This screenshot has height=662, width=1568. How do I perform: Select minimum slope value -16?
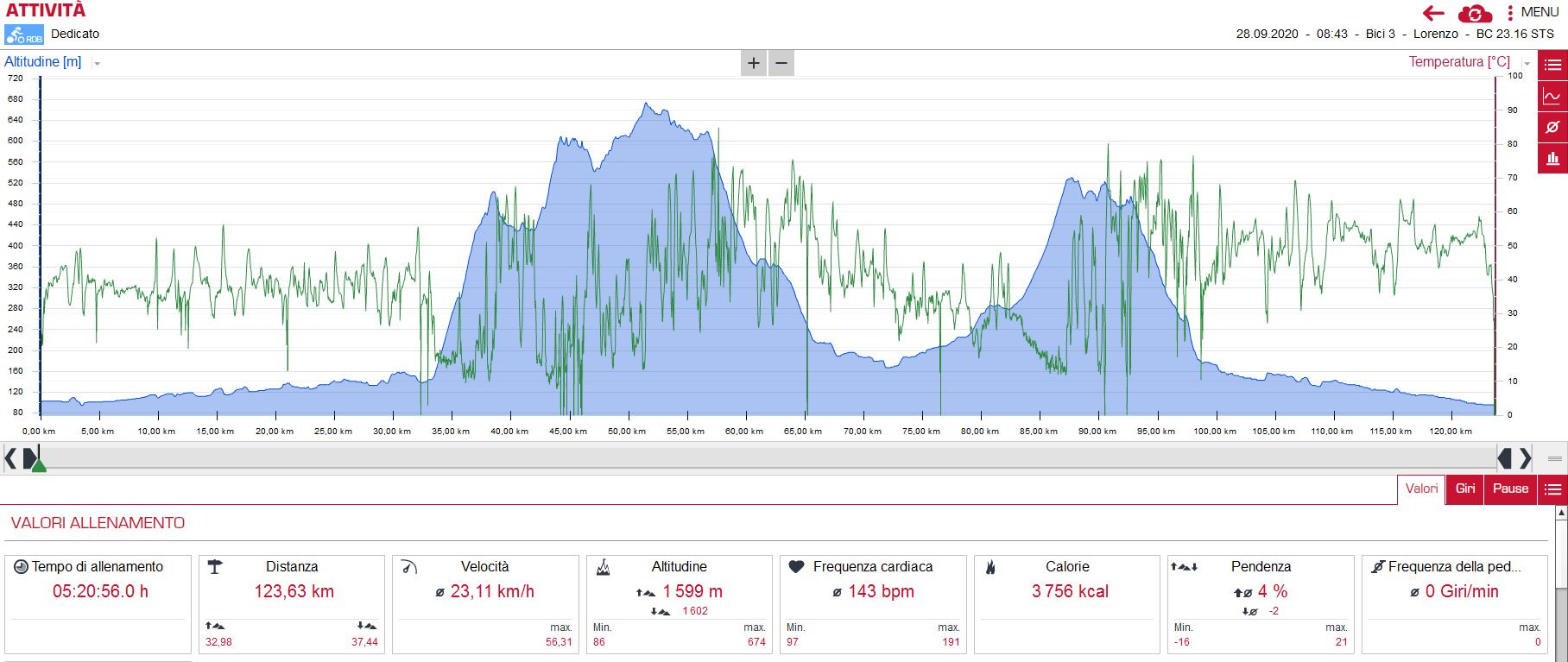[1182, 642]
